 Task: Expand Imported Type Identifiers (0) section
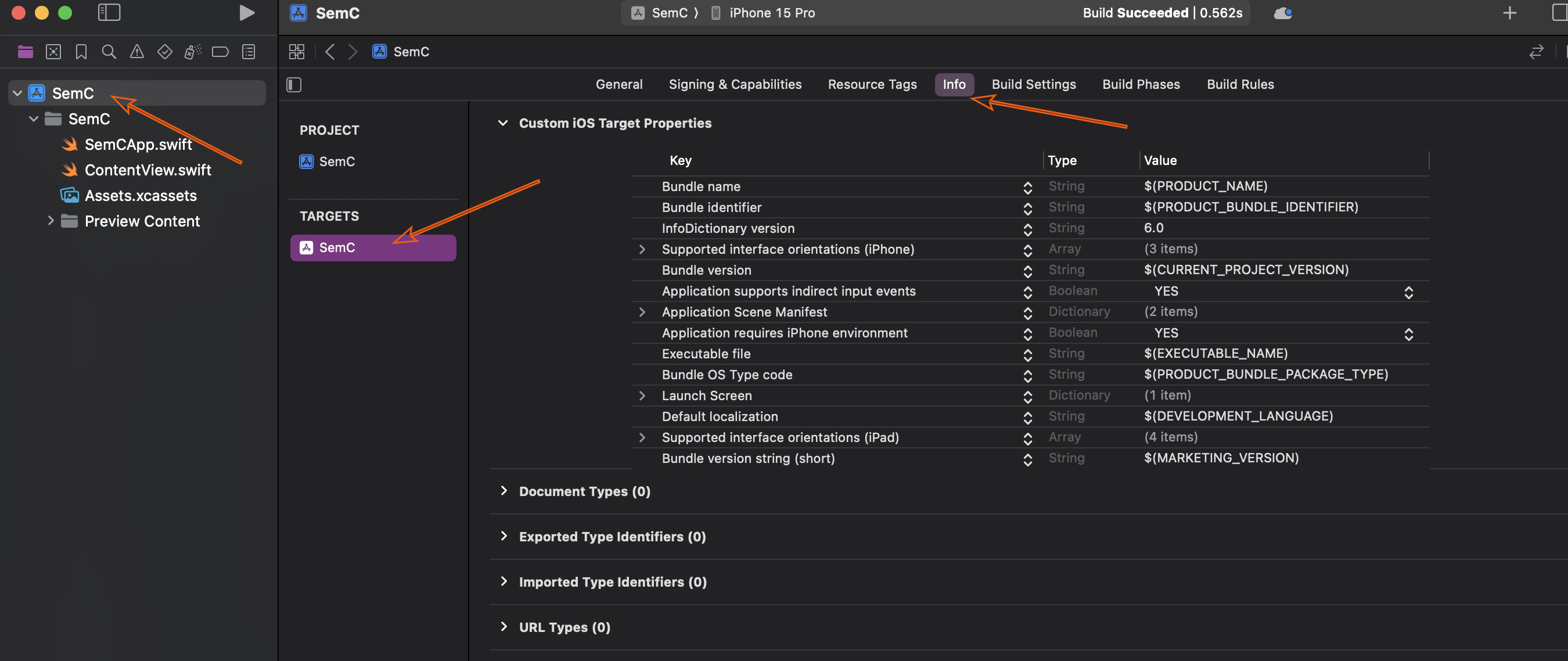(x=504, y=581)
